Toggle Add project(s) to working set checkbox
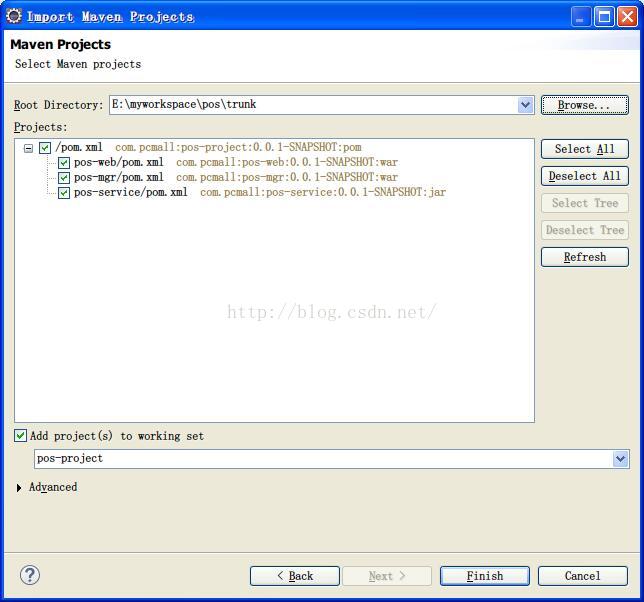The height and width of the screenshot is (602, 644). coord(20,435)
